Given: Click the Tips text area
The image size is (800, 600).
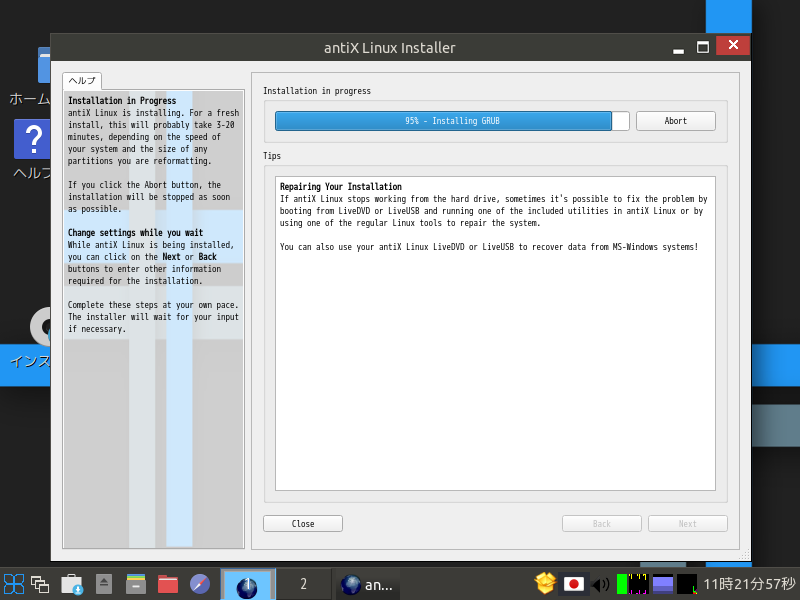Looking at the screenshot, I should tap(495, 334).
